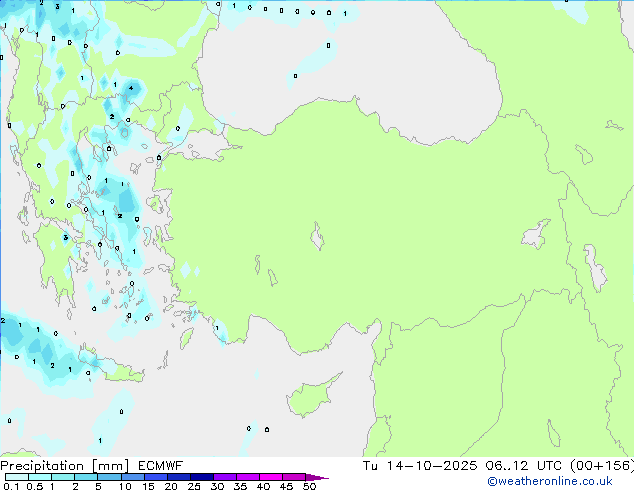634x490 pixels.
Task: Click the above-50 arrow tip of the legend
Action: pyautogui.click(x=317, y=477)
